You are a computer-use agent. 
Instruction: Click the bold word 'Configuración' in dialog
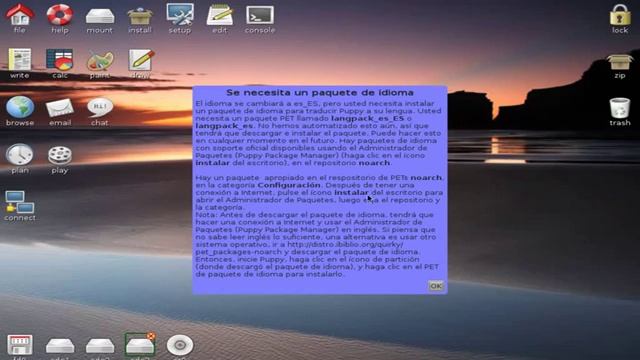click(x=289, y=185)
